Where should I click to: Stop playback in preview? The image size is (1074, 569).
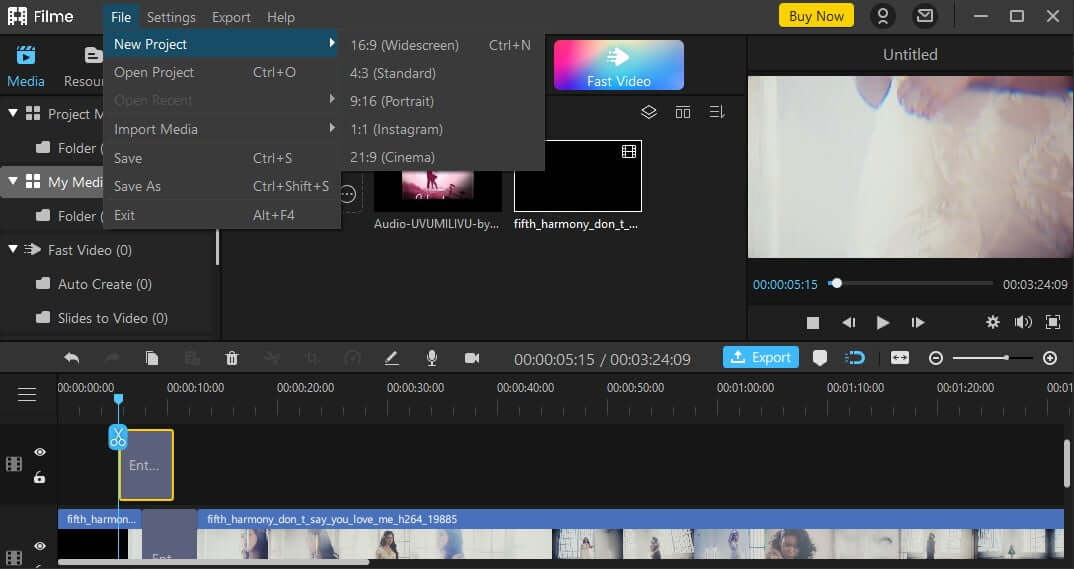(x=813, y=323)
